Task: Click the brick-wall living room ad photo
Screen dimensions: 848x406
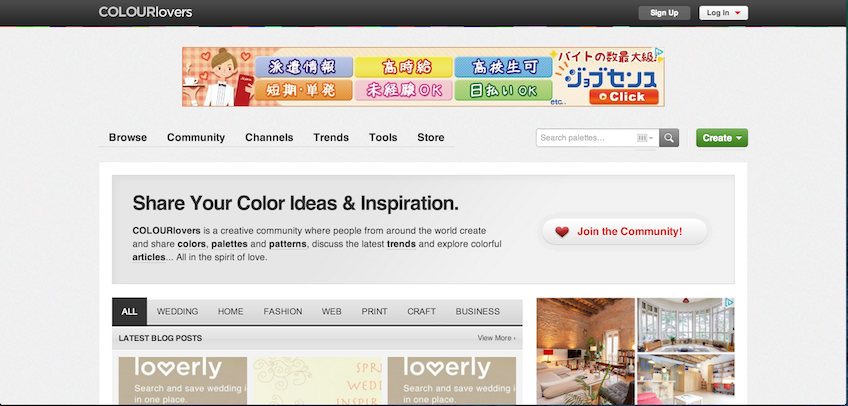Action: pos(586,351)
